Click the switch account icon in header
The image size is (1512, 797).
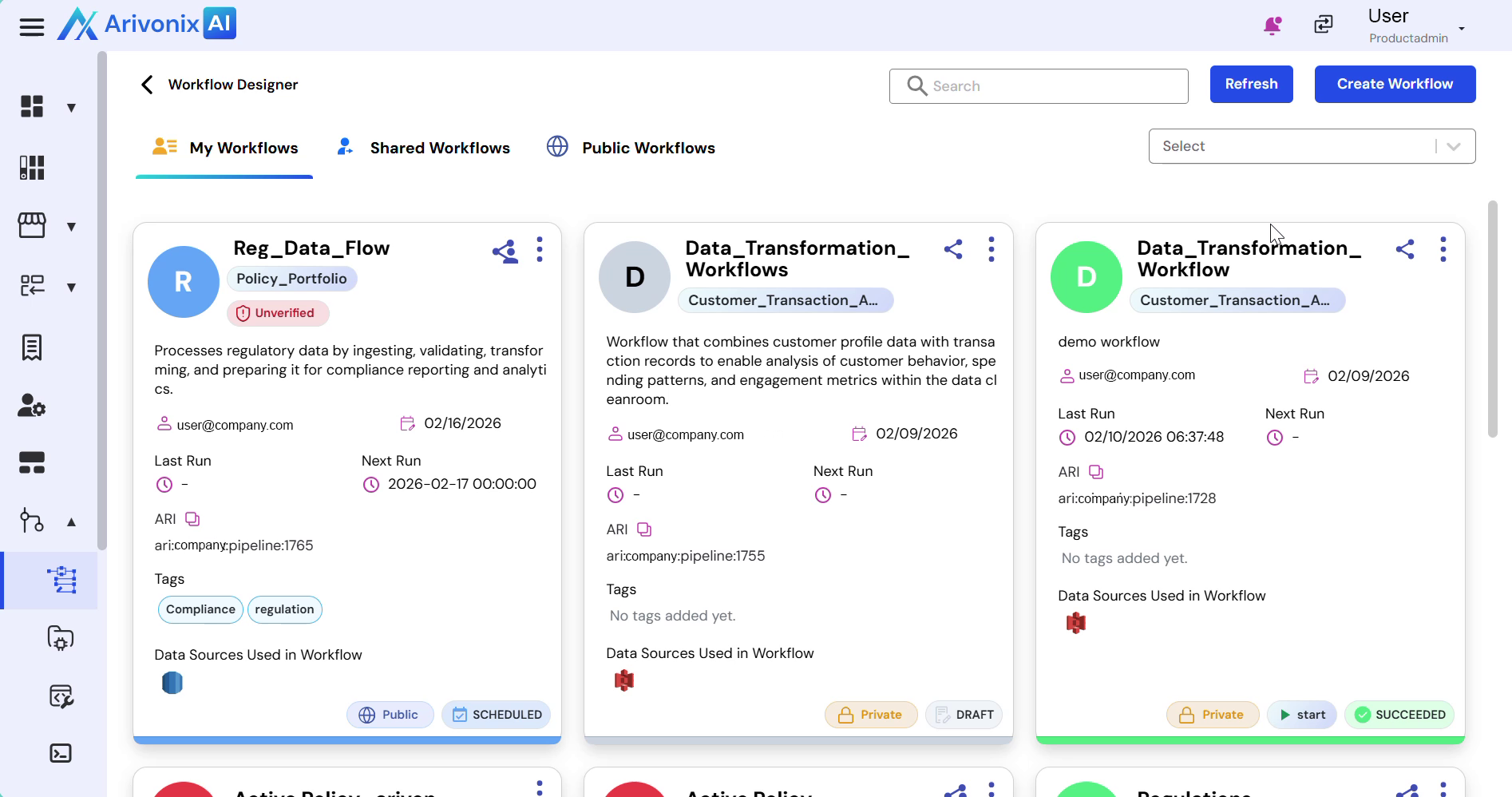click(x=1323, y=26)
